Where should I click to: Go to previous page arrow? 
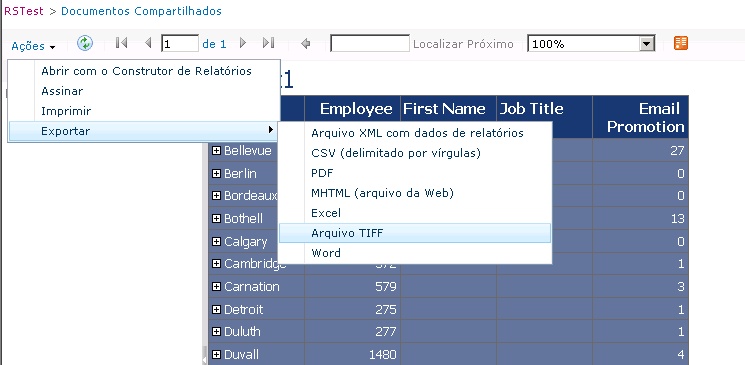coord(148,43)
